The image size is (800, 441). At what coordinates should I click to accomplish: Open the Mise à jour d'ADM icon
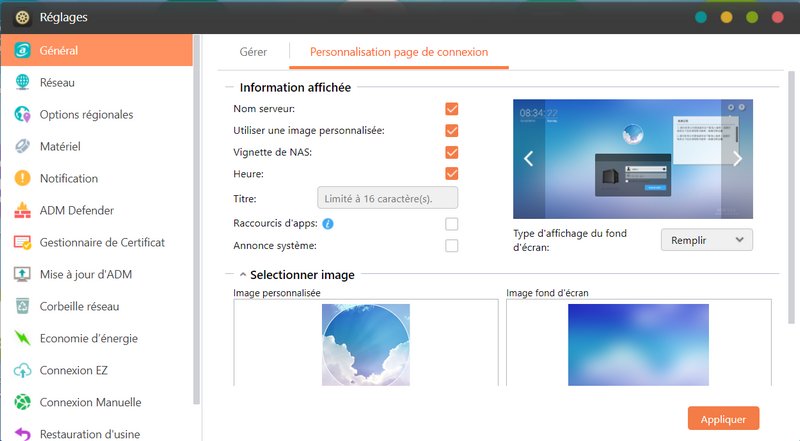point(22,274)
